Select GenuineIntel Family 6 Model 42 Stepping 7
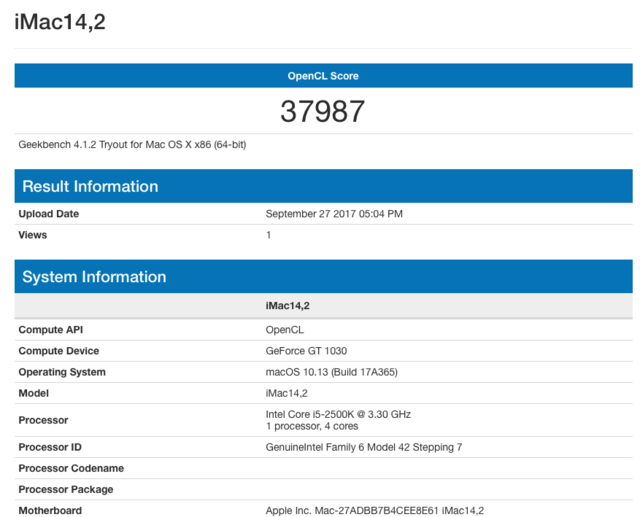Screen dimensions: 640x517 (364, 447)
